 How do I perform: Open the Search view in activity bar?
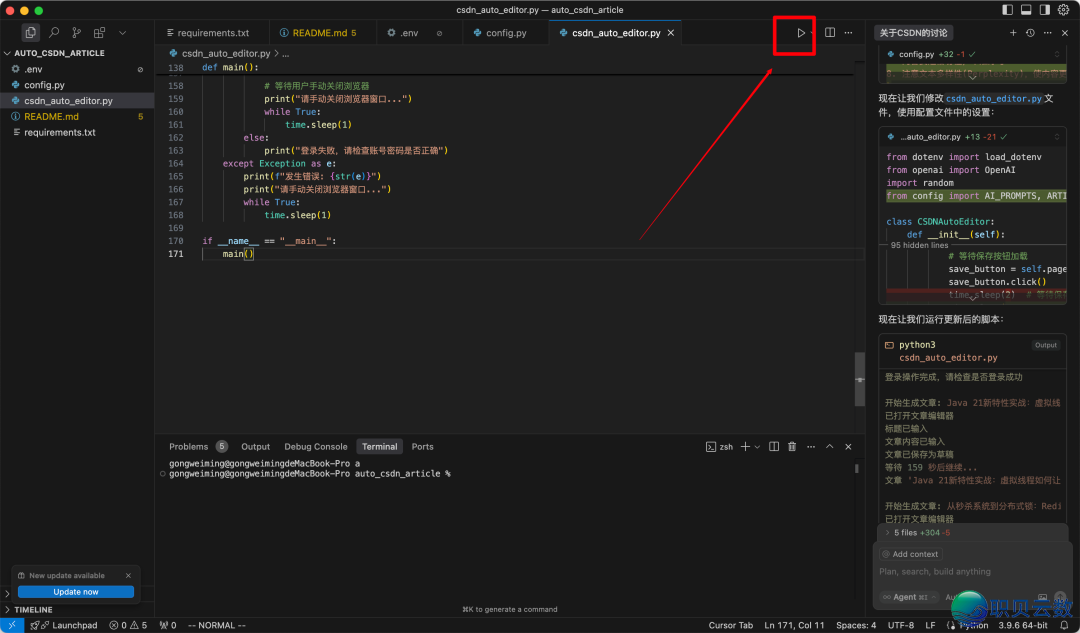point(54,33)
